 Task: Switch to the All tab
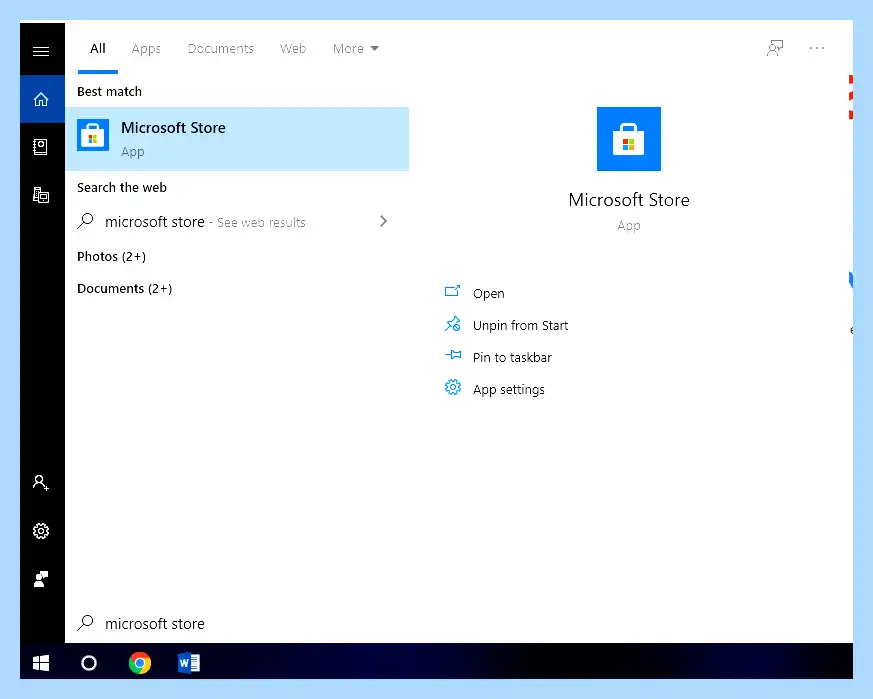(98, 48)
